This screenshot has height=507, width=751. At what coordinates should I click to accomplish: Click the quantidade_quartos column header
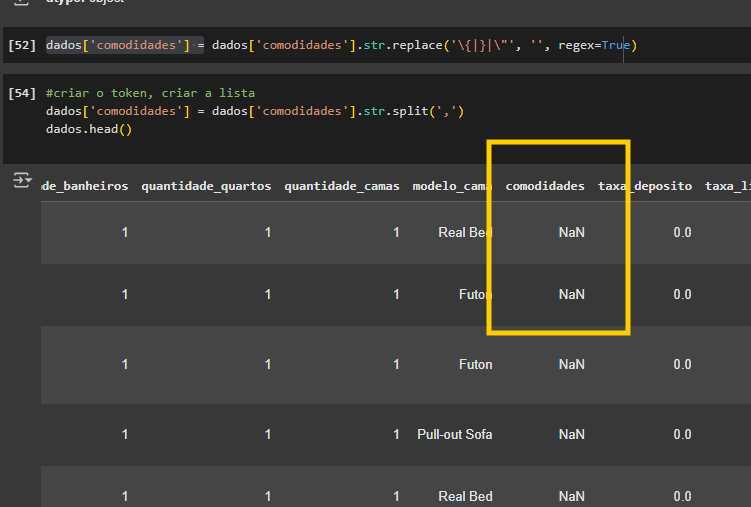[x=206, y=186]
